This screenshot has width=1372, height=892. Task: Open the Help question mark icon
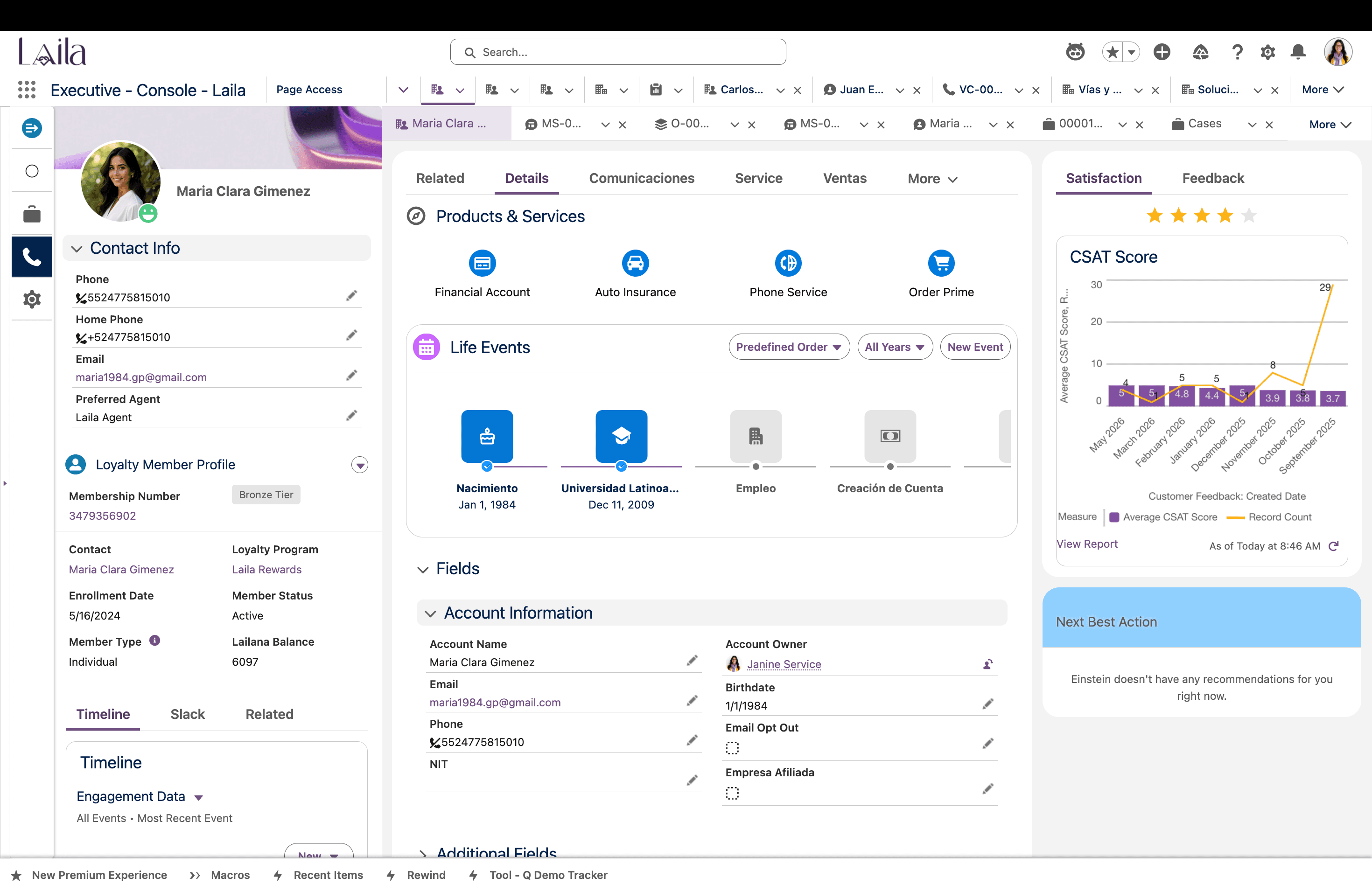click(1237, 52)
